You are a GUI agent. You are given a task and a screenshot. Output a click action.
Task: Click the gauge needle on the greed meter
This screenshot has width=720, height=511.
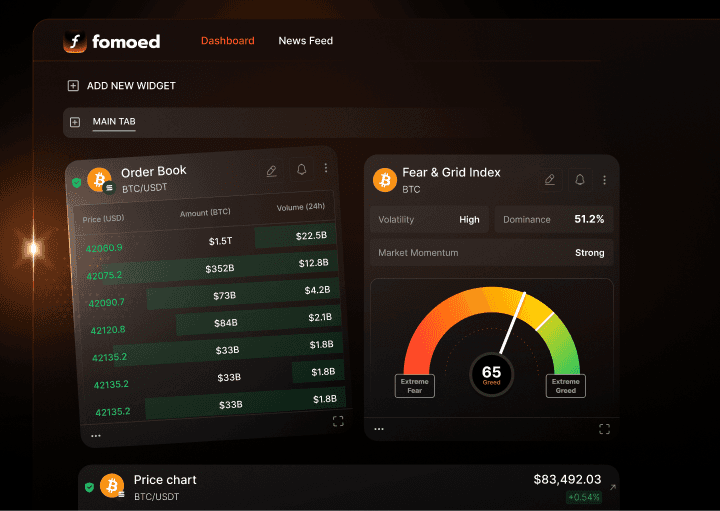(512, 323)
